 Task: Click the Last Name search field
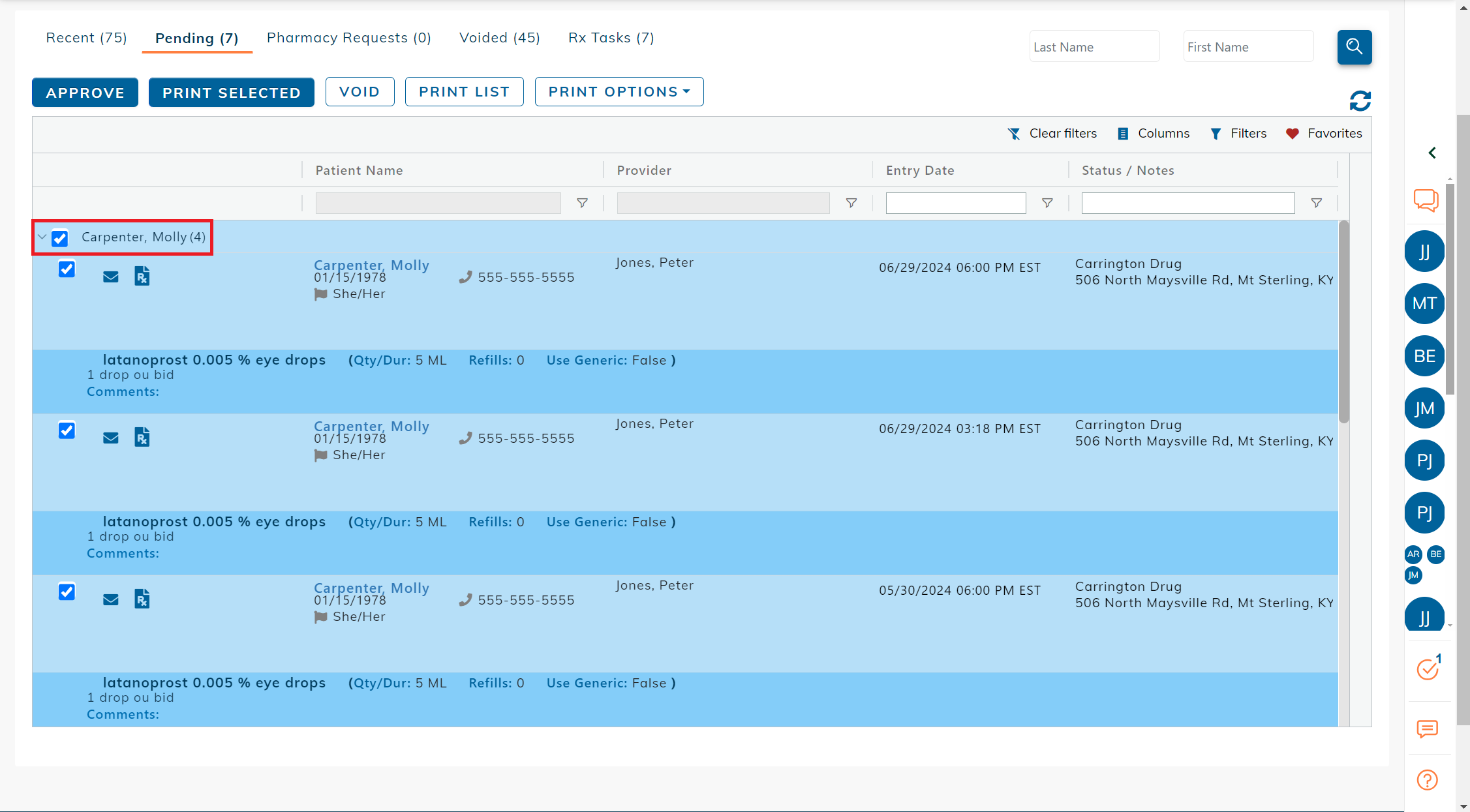pos(1094,46)
